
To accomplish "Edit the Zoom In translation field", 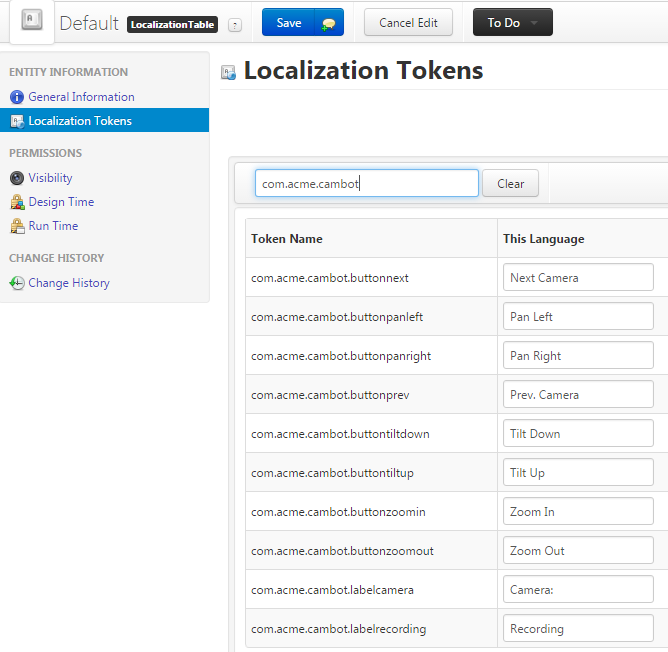I will pyautogui.click(x=578, y=511).
